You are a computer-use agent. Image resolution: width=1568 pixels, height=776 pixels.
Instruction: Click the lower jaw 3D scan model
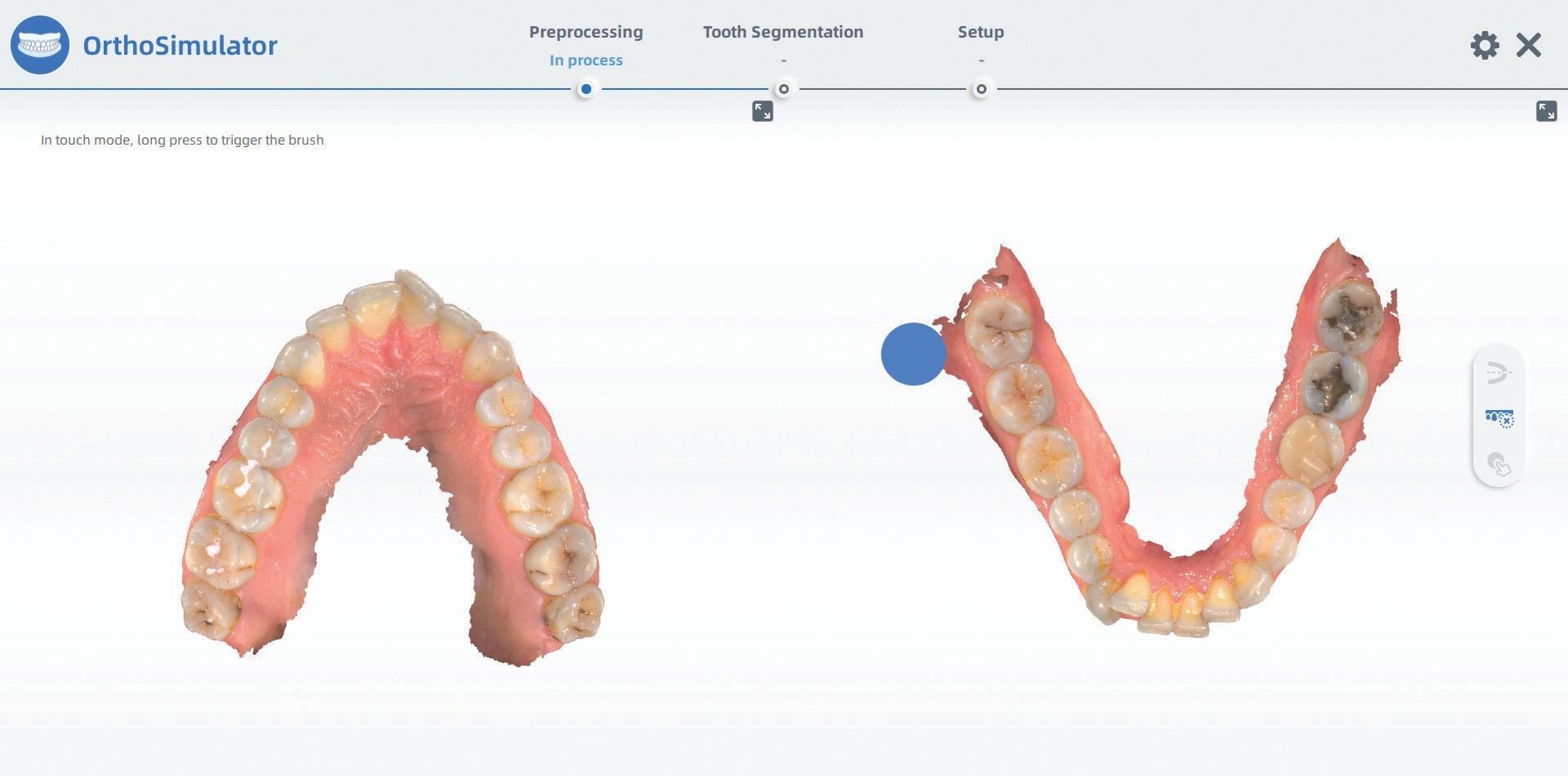click(x=1166, y=437)
